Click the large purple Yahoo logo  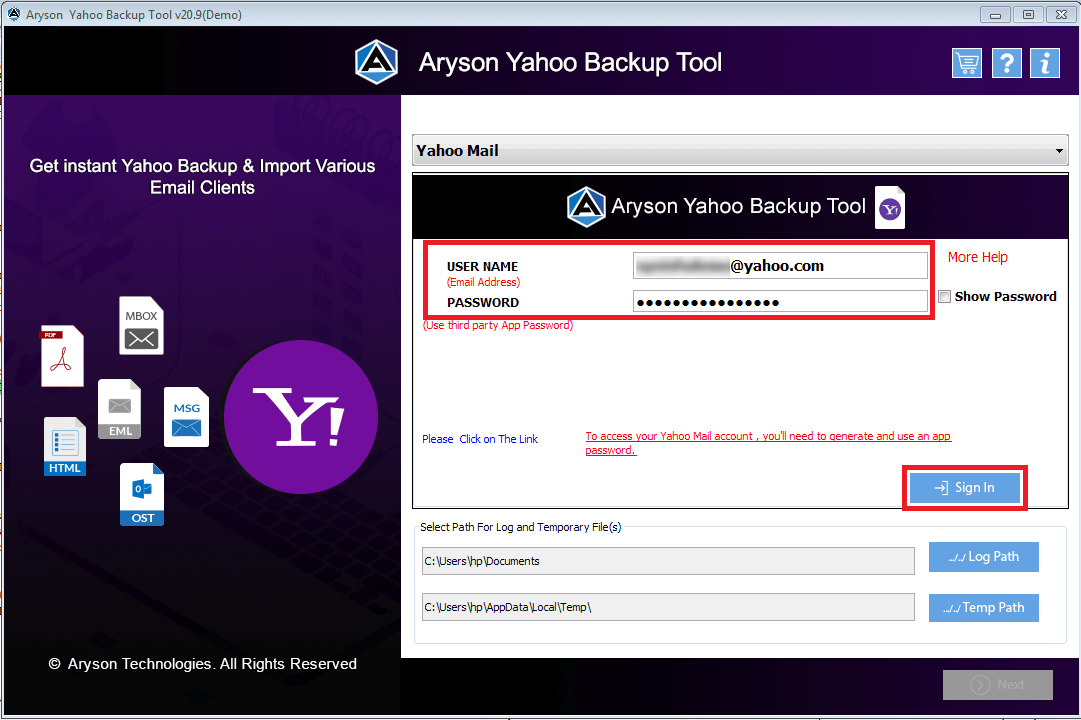301,417
